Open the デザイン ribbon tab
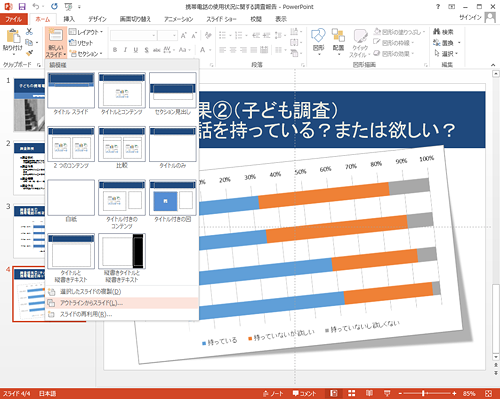Viewport: 500px width, 399px height. click(x=97, y=19)
